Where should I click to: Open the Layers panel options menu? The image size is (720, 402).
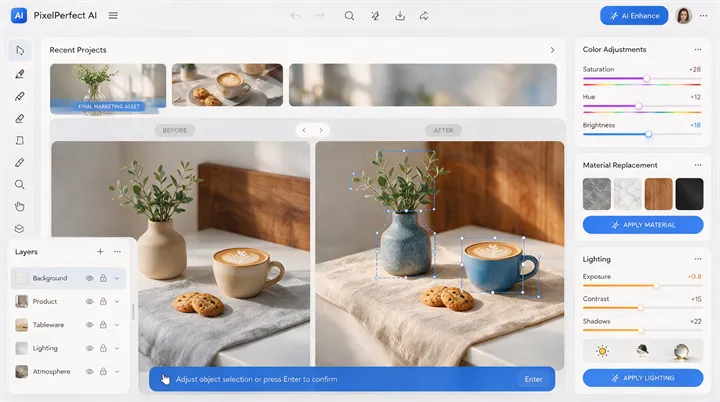(118, 251)
